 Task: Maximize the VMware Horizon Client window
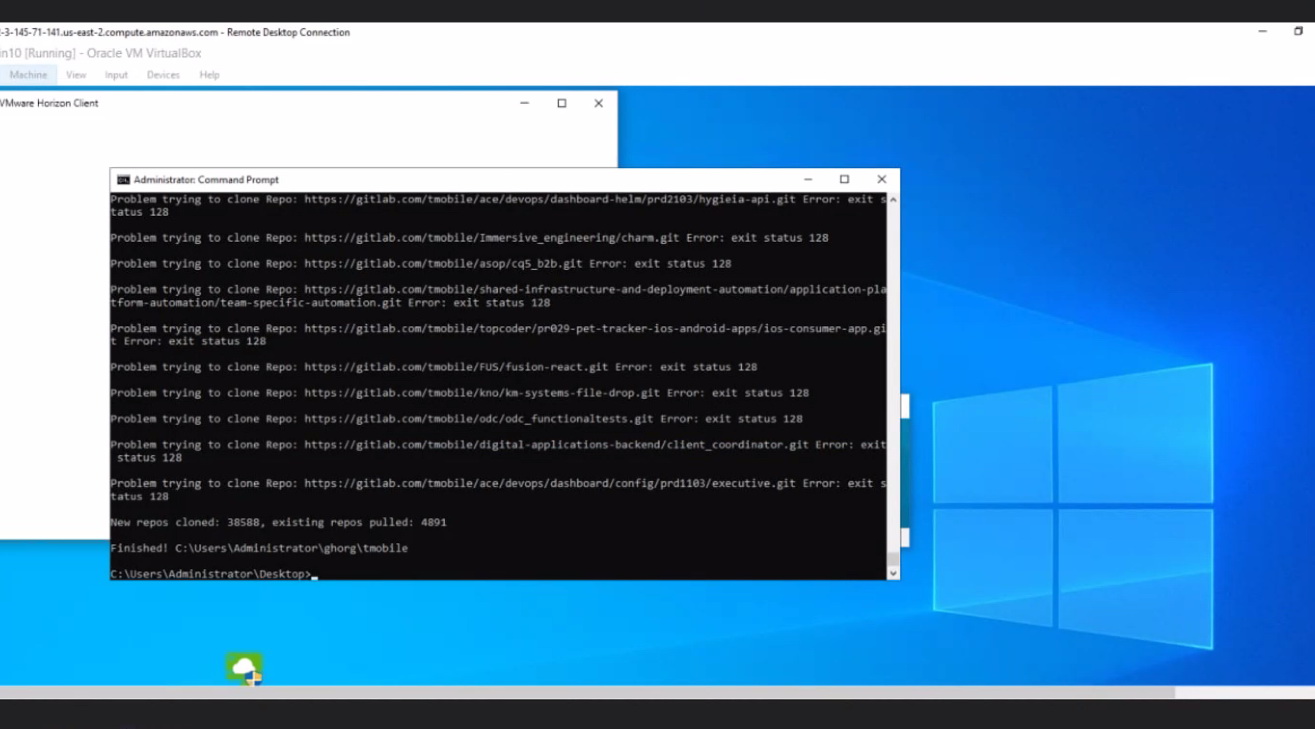[561, 103]
